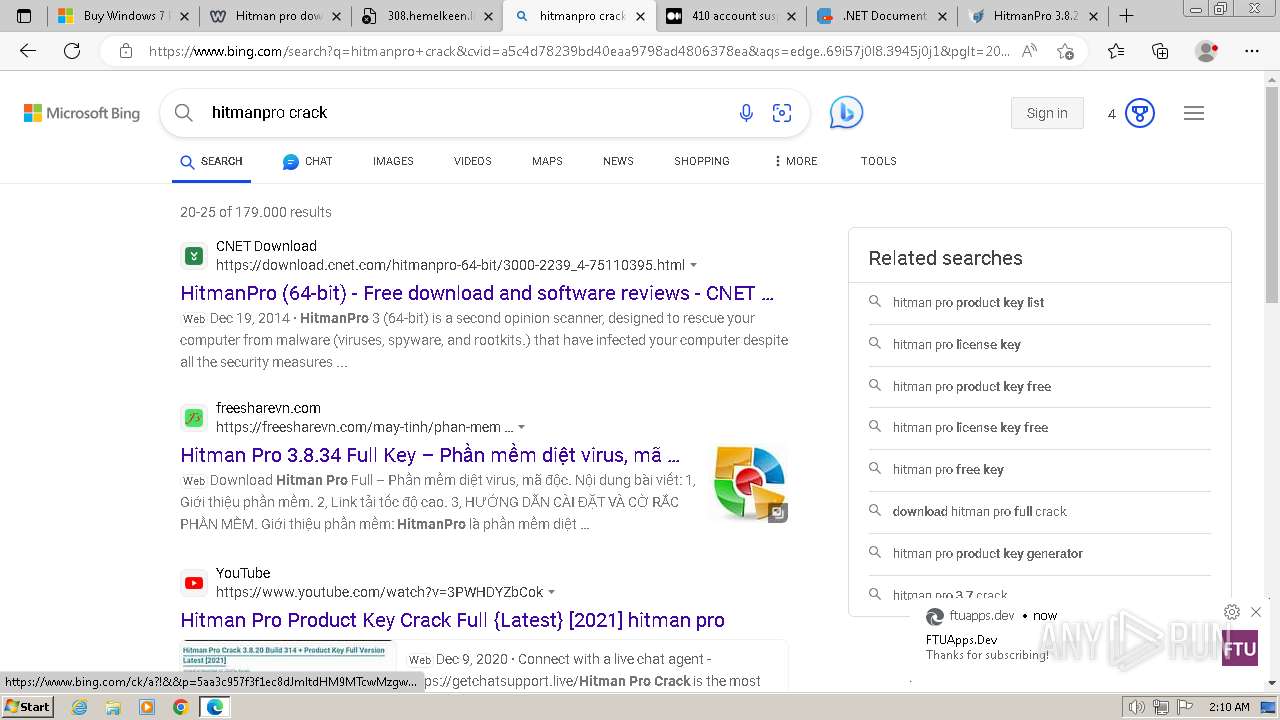The image size is (1280, 720).
Task: Start voice search with microphone icon
Action: [746, 113]
